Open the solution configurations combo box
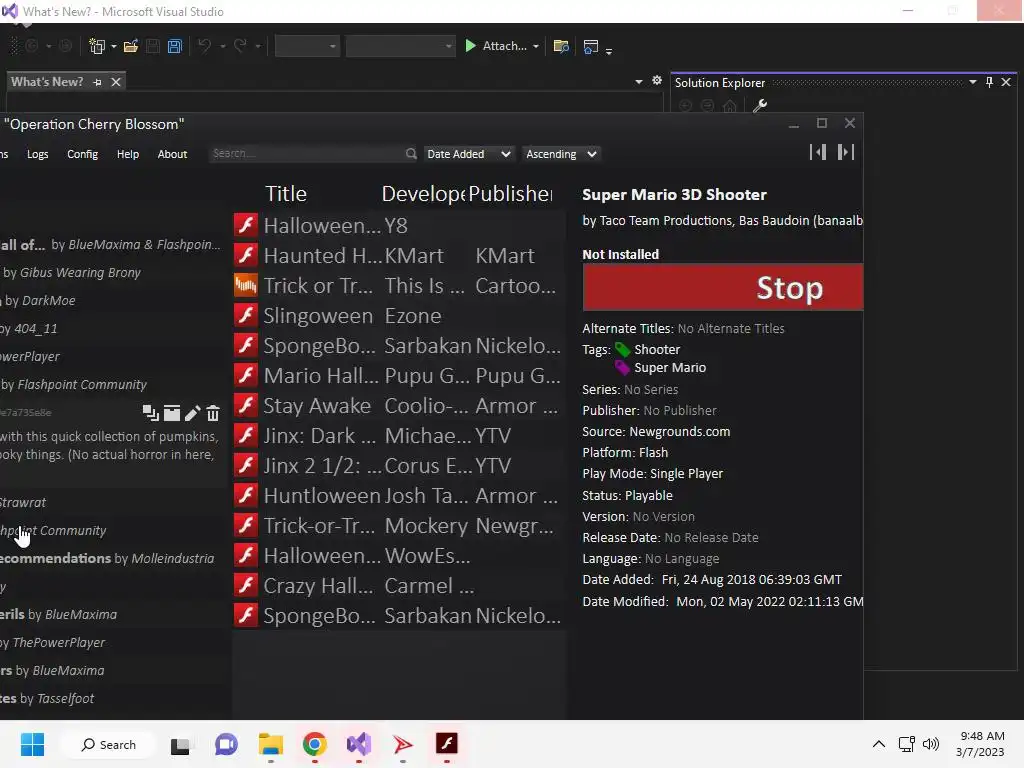Screen dimensions: 1024x768 click(307, 46)
